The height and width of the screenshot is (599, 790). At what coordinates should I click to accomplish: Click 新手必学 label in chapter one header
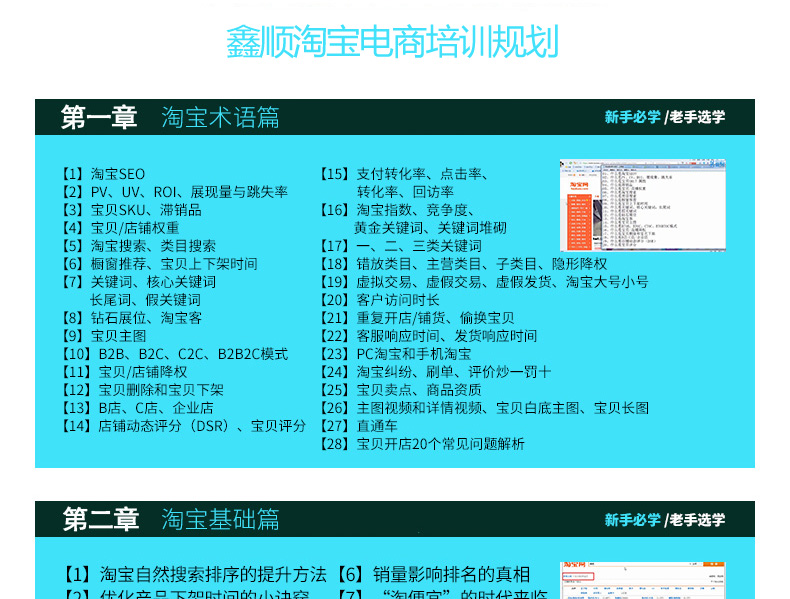(632, 117)
